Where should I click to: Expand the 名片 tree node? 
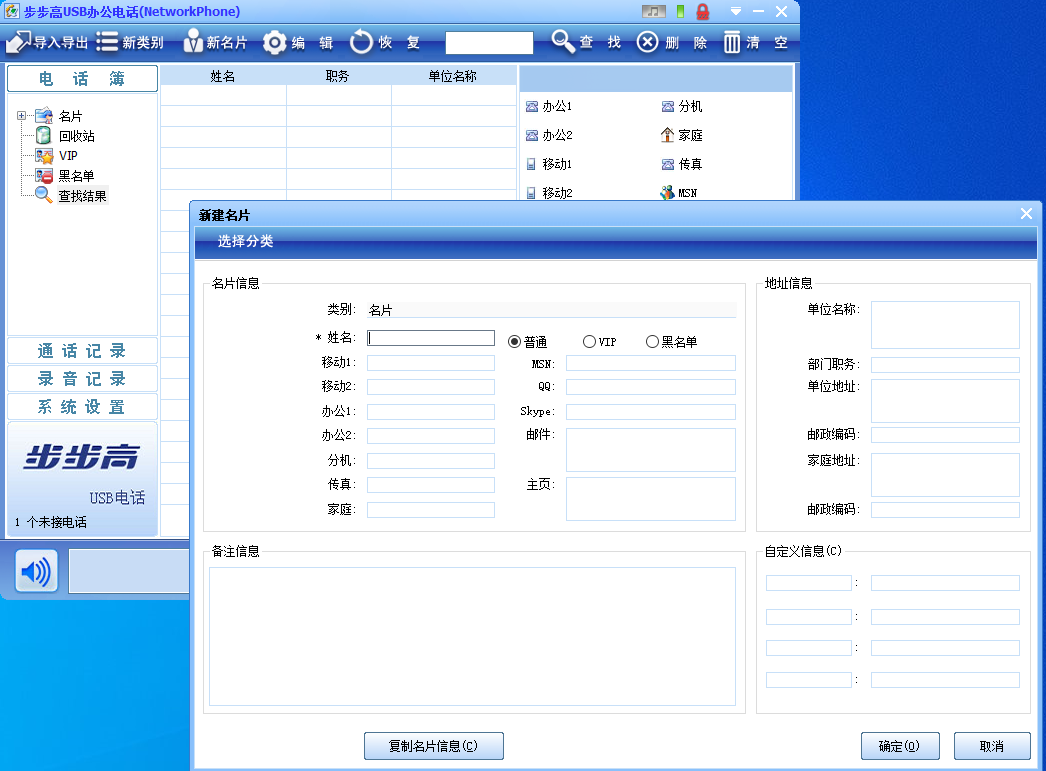coord(21,116)
